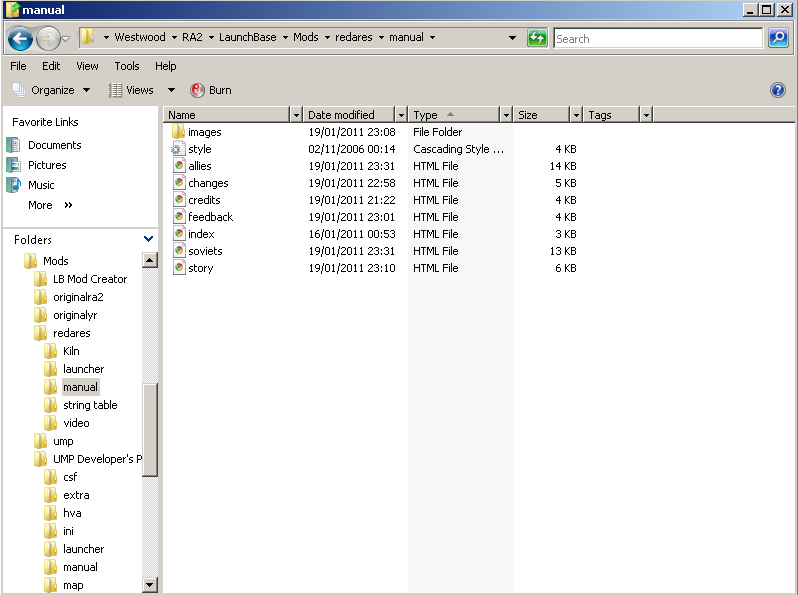Open the Help question mark icon
Screen dimensions: 798x595
click(778, 90)
